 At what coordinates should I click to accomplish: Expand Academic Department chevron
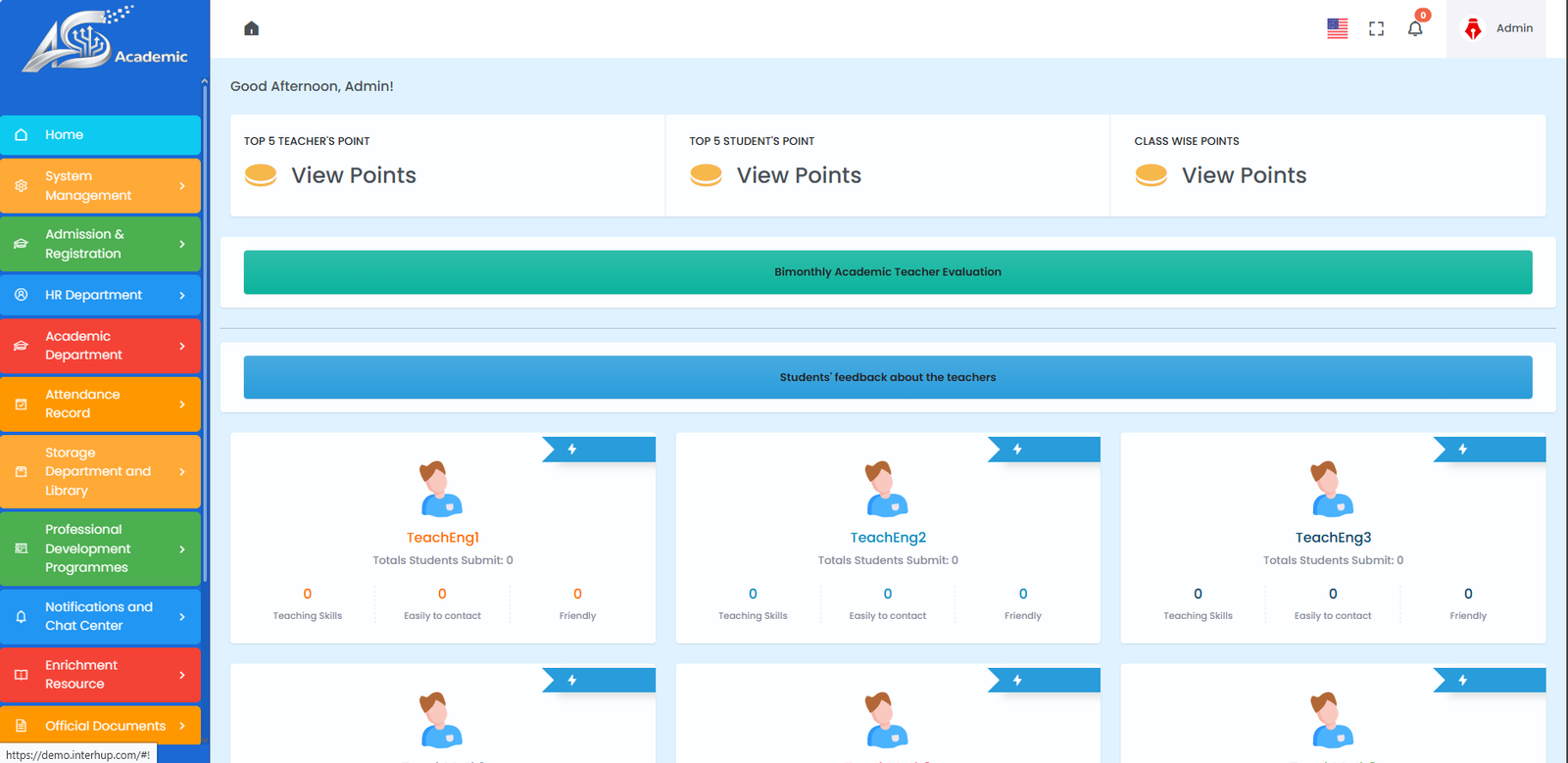click(x=182, y=346)
